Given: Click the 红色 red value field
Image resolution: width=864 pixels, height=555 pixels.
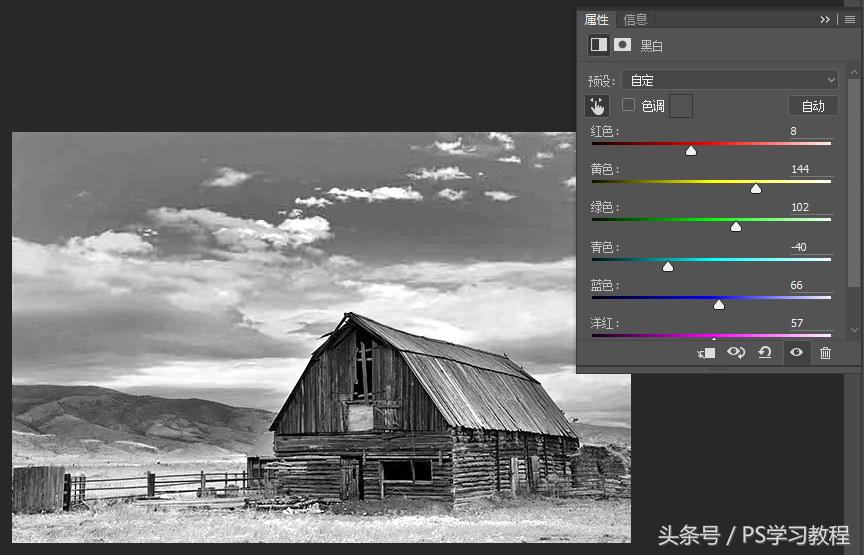Looking at the screenshot, I should 810,131.
